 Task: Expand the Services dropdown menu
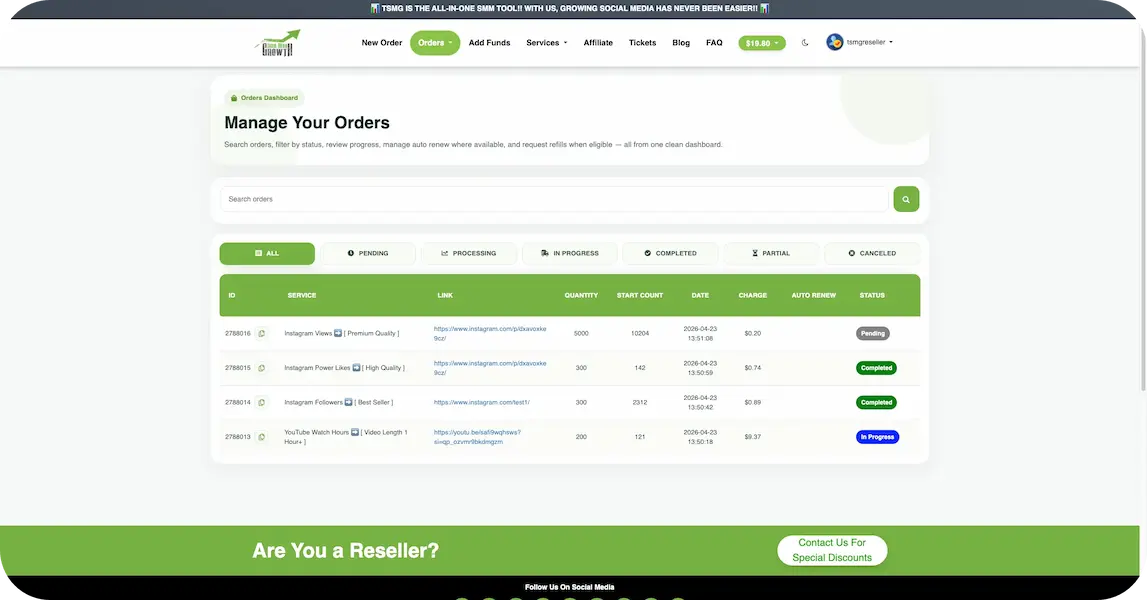546,42
